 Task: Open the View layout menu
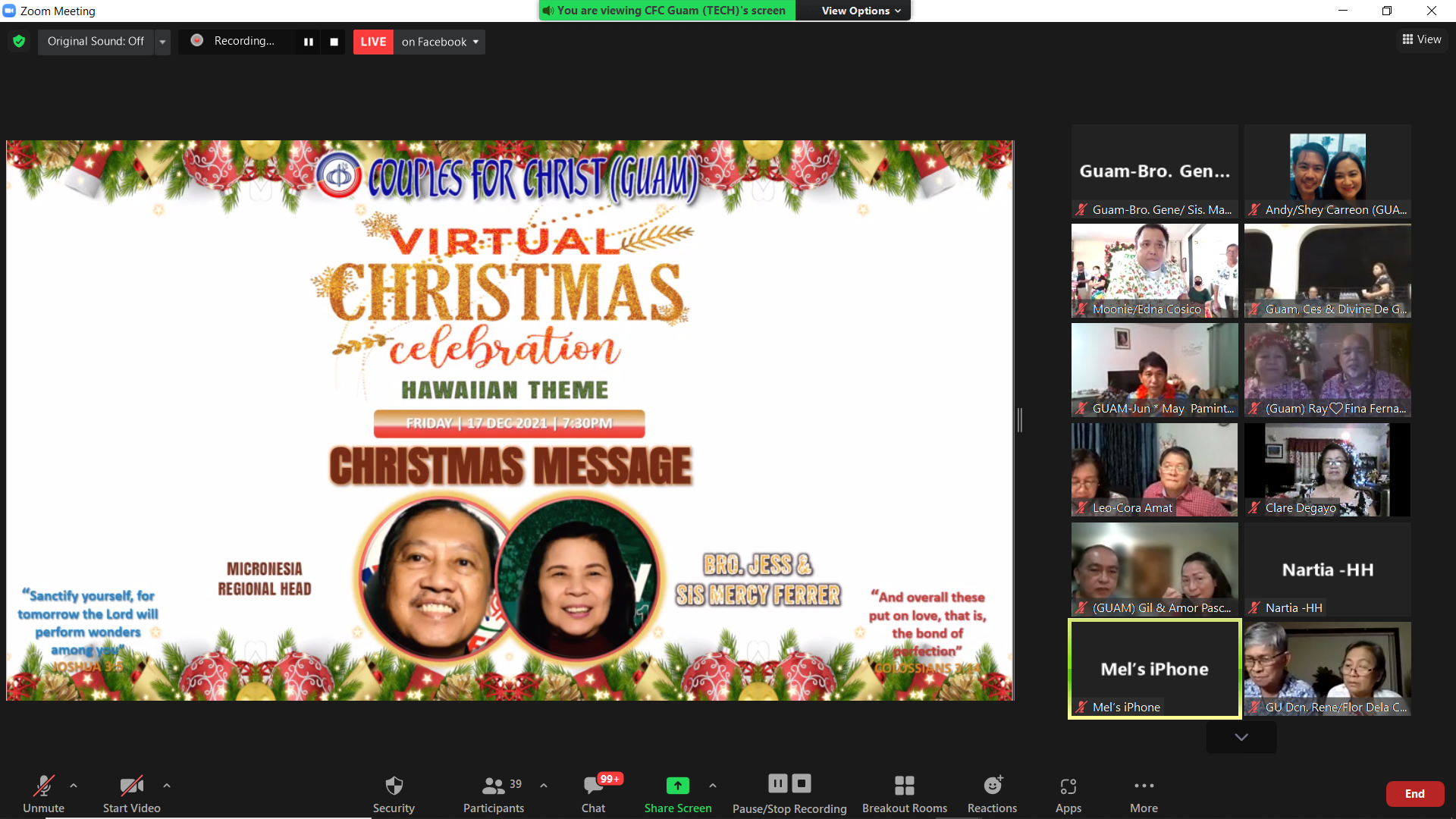coord(1422,39)
